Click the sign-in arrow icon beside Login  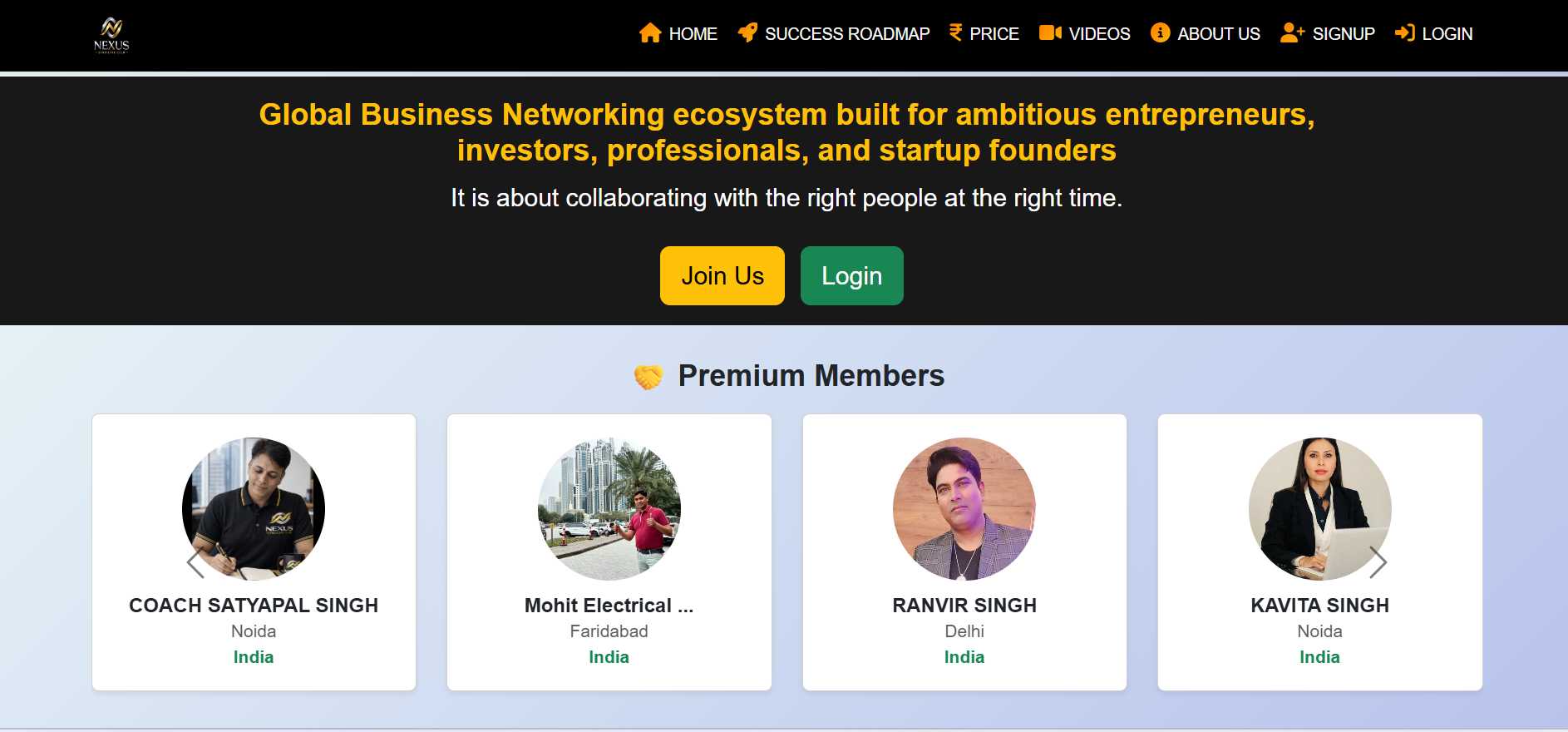(x=1404, y=32)
